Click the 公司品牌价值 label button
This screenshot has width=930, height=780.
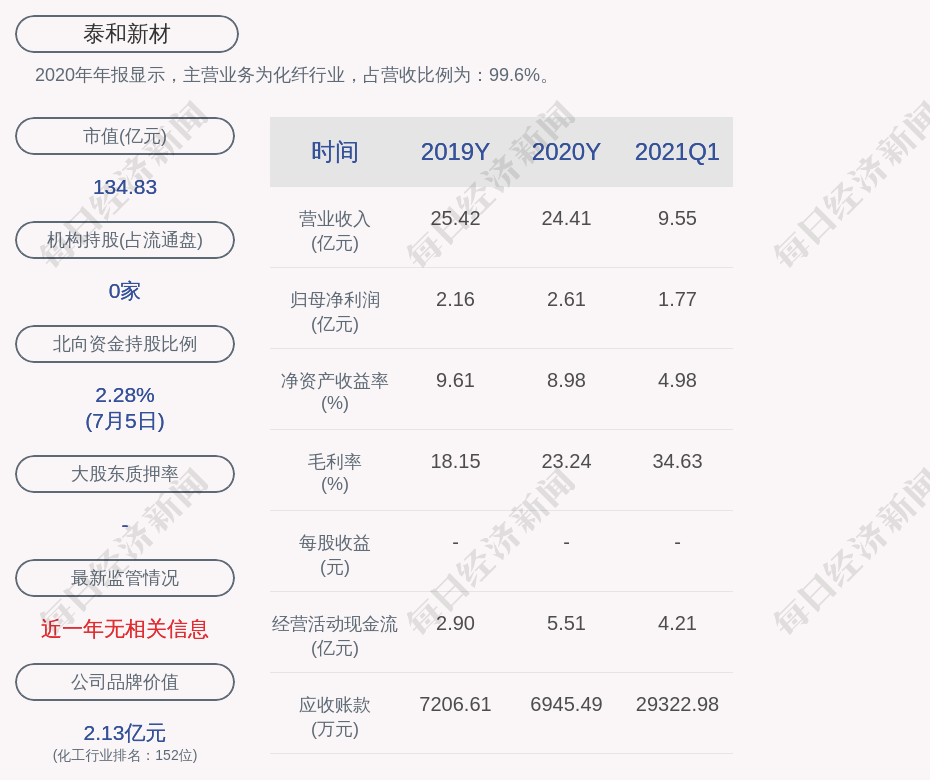[x=125, y=682]
